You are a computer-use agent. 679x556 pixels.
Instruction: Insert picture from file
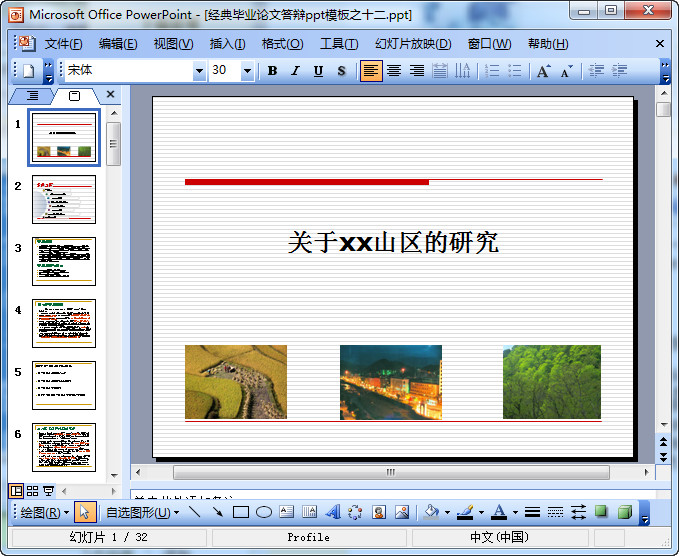(x=402, y=512)
